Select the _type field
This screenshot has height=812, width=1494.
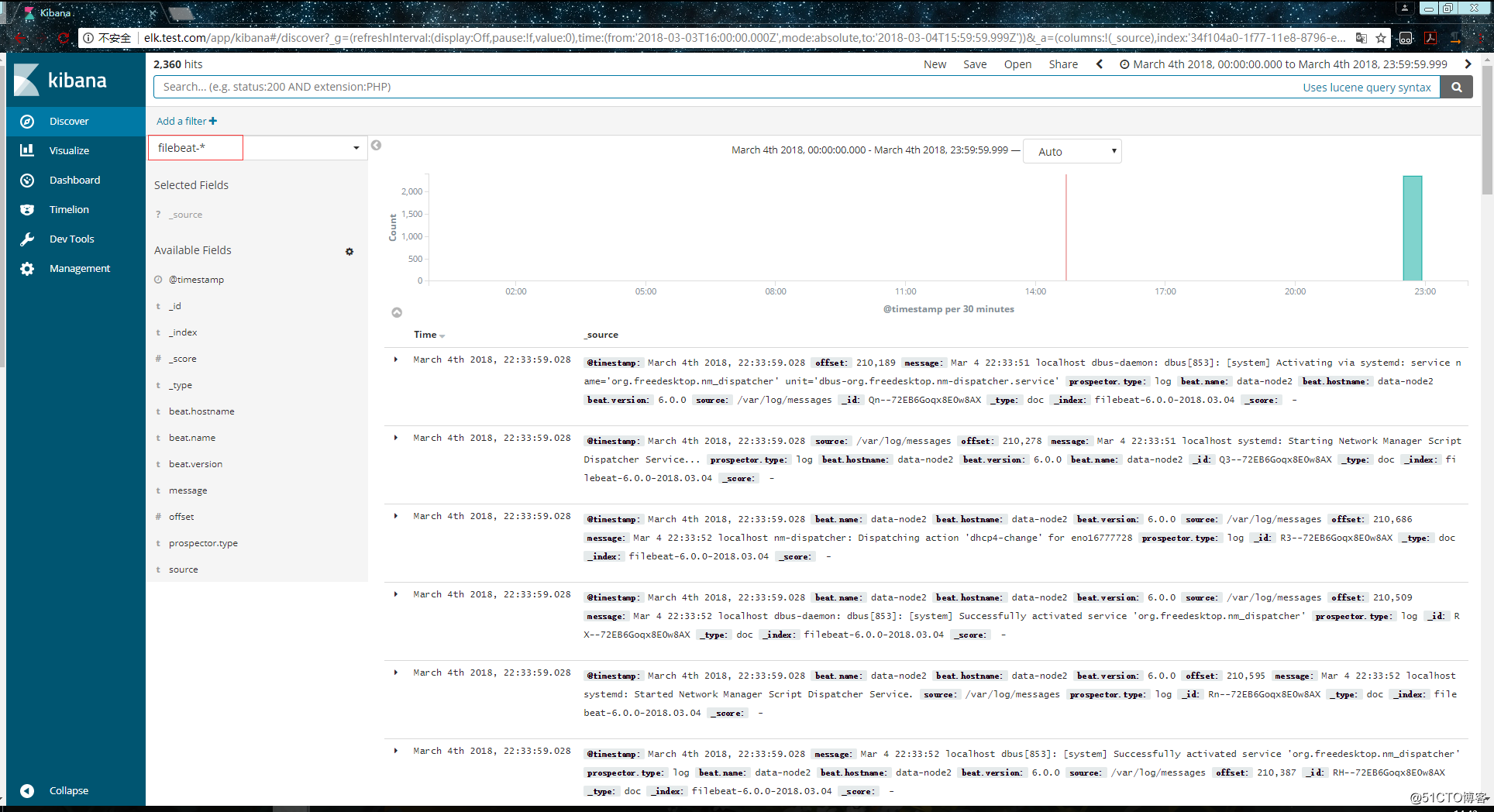tap(181, 385)
